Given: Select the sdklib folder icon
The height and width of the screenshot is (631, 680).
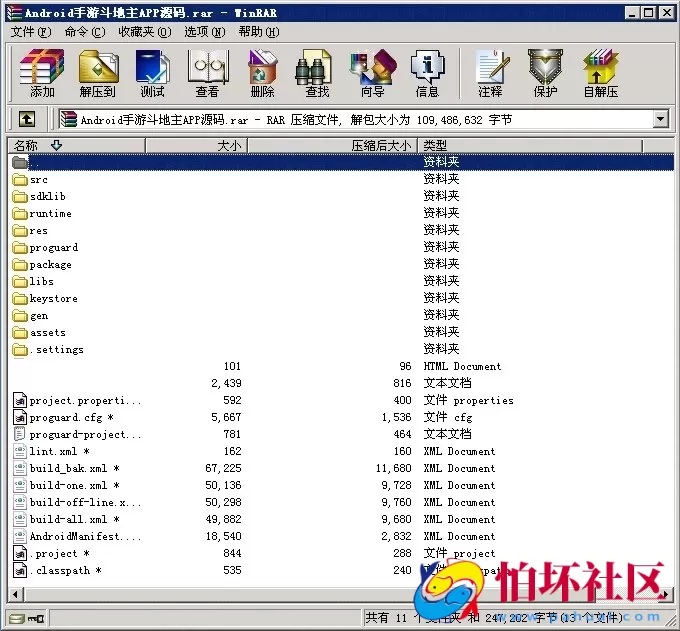Looking at the screenshot, I should click(20, 196).
